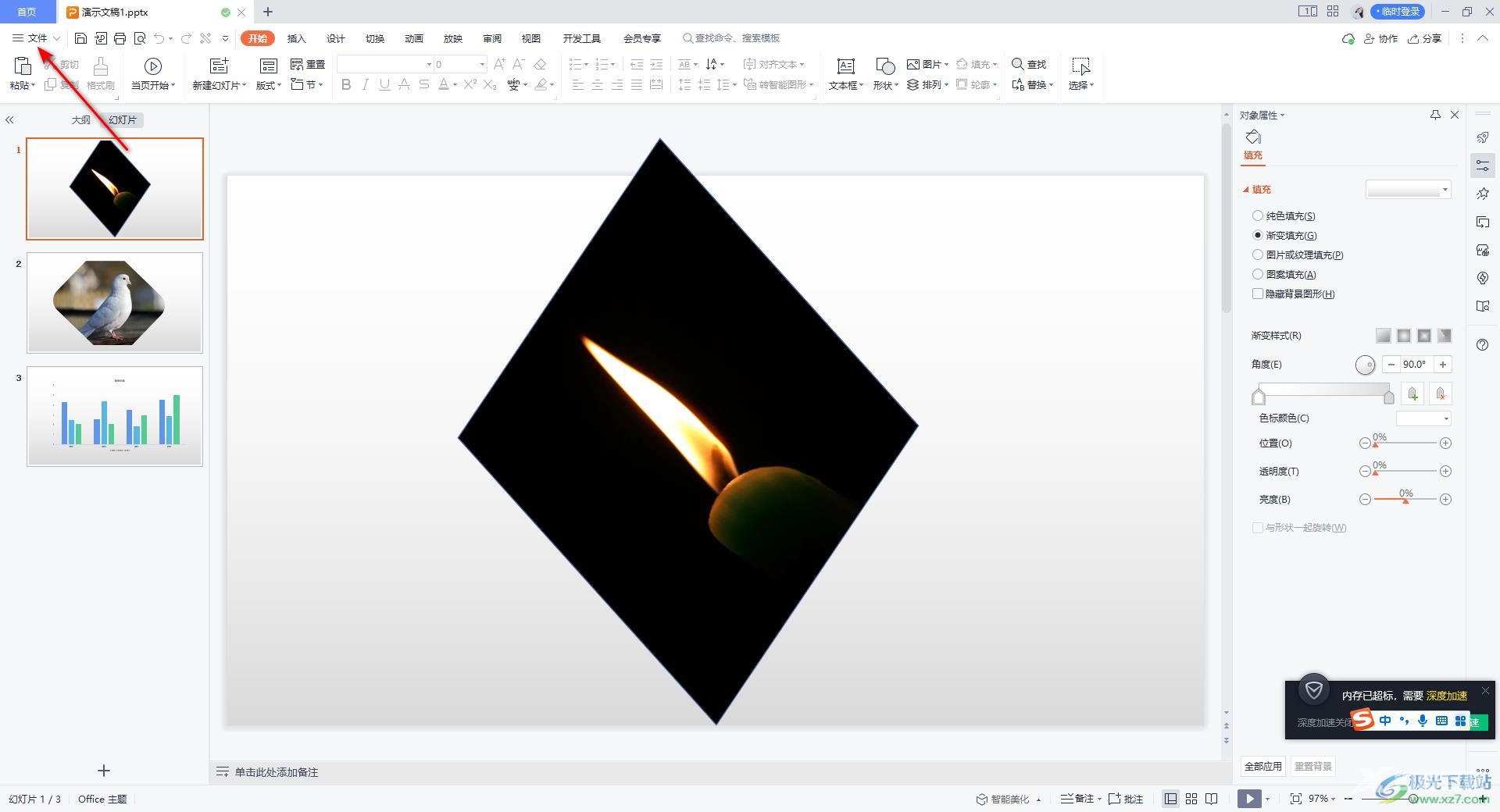Click the Collaborate button
The width and height of the screenshot is (1500, 812).
click(1380, 38)
